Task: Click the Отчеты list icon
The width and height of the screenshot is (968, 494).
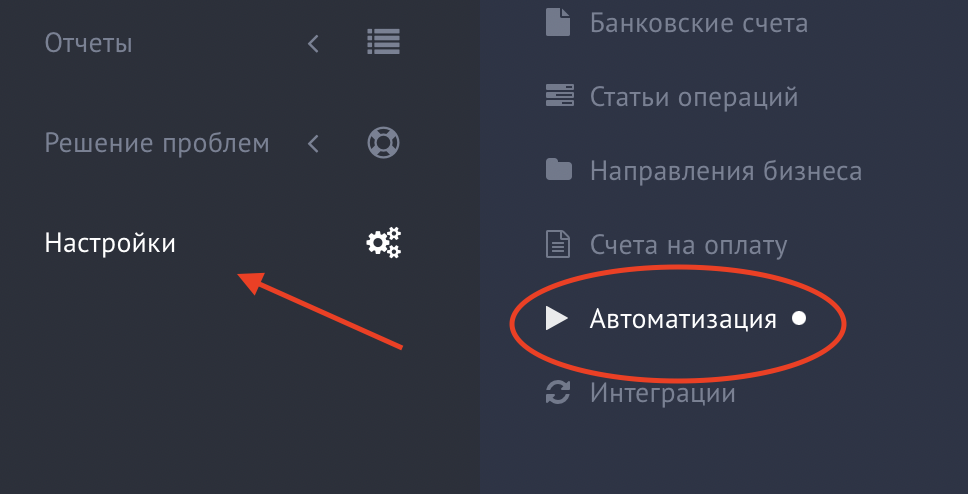Action: coord(383,42)
